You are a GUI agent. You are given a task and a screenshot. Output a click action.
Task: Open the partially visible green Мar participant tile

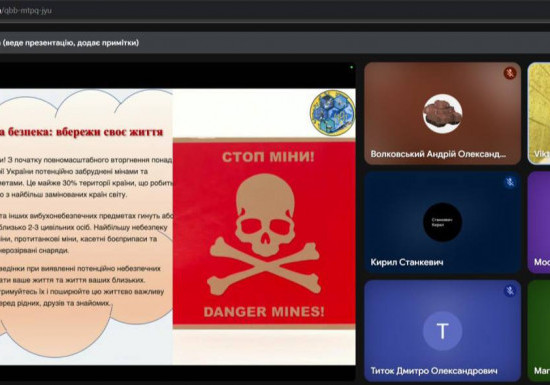539,331
